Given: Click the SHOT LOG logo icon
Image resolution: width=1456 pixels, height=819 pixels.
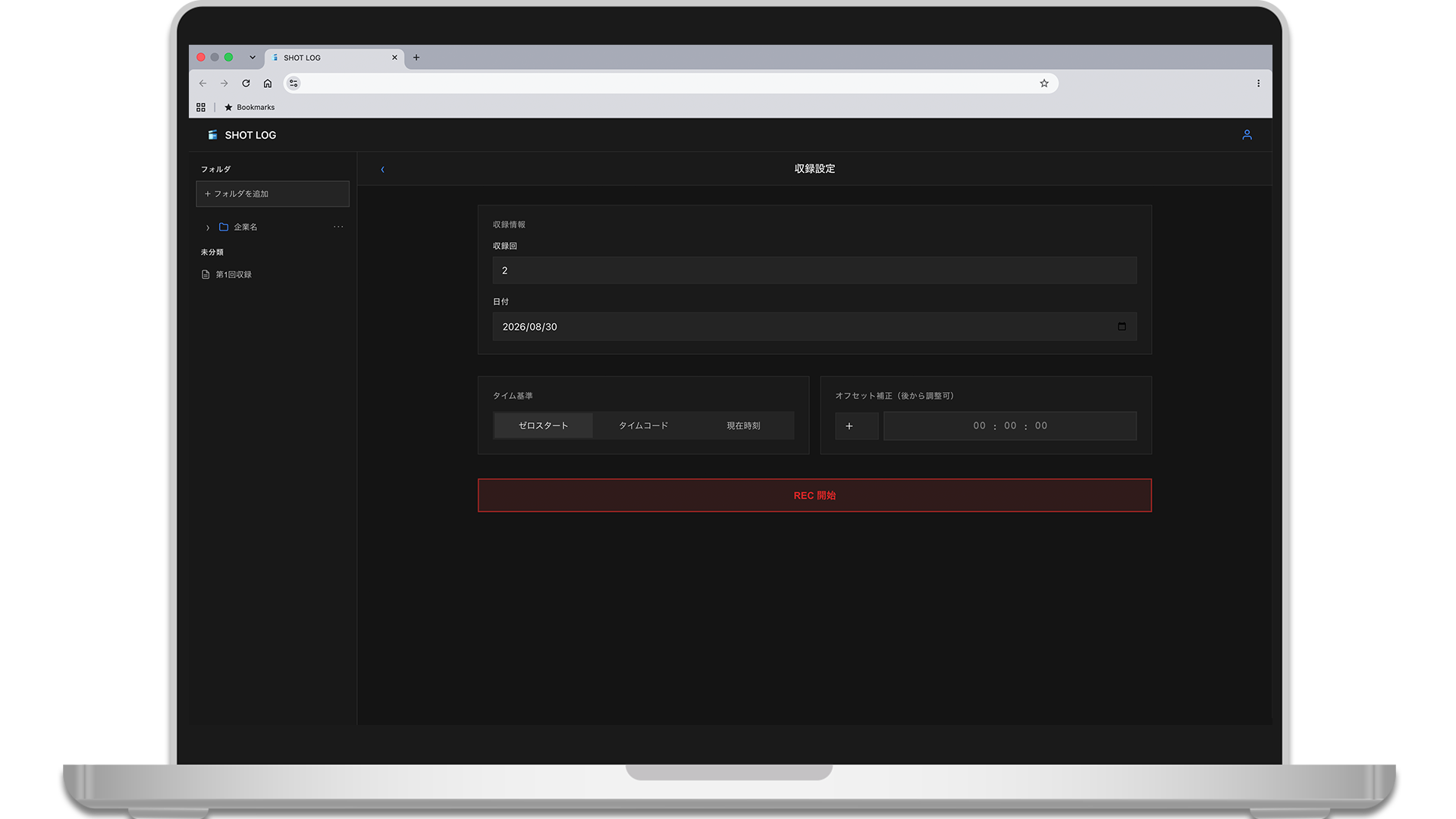Looking at the screenshot, I should click(x=213, y=135).
